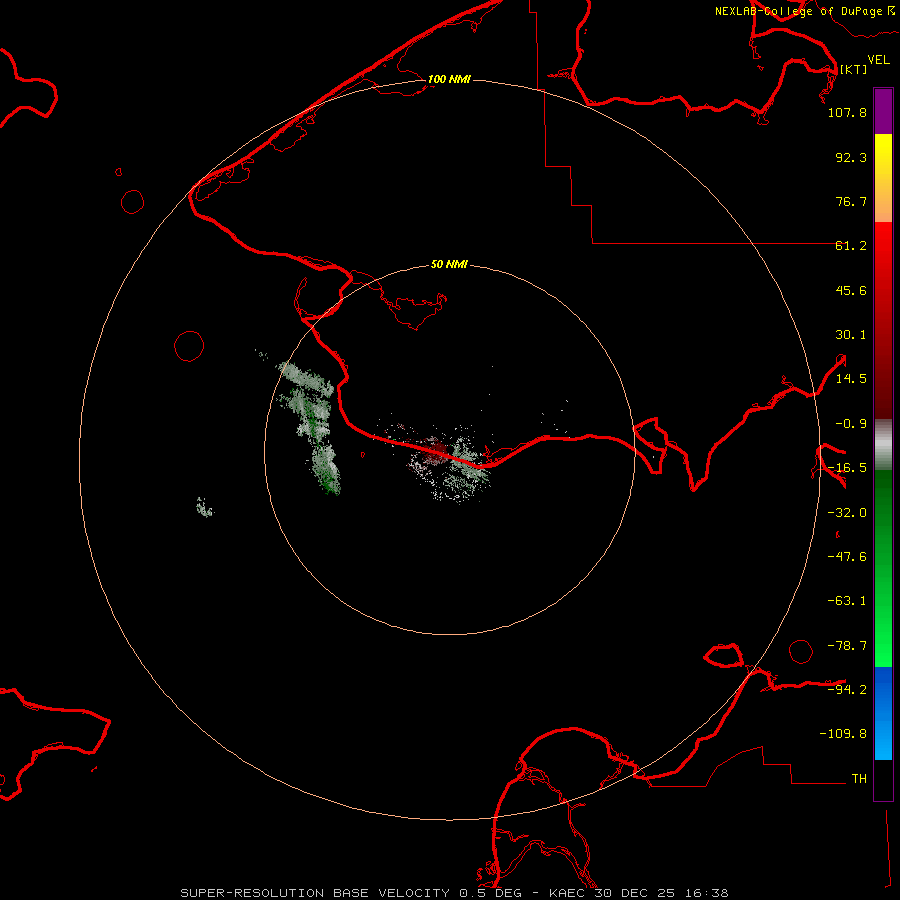Click the green segment of the velocity scale
This screenshot has width=900, height=900.
(x=883, y=568)
